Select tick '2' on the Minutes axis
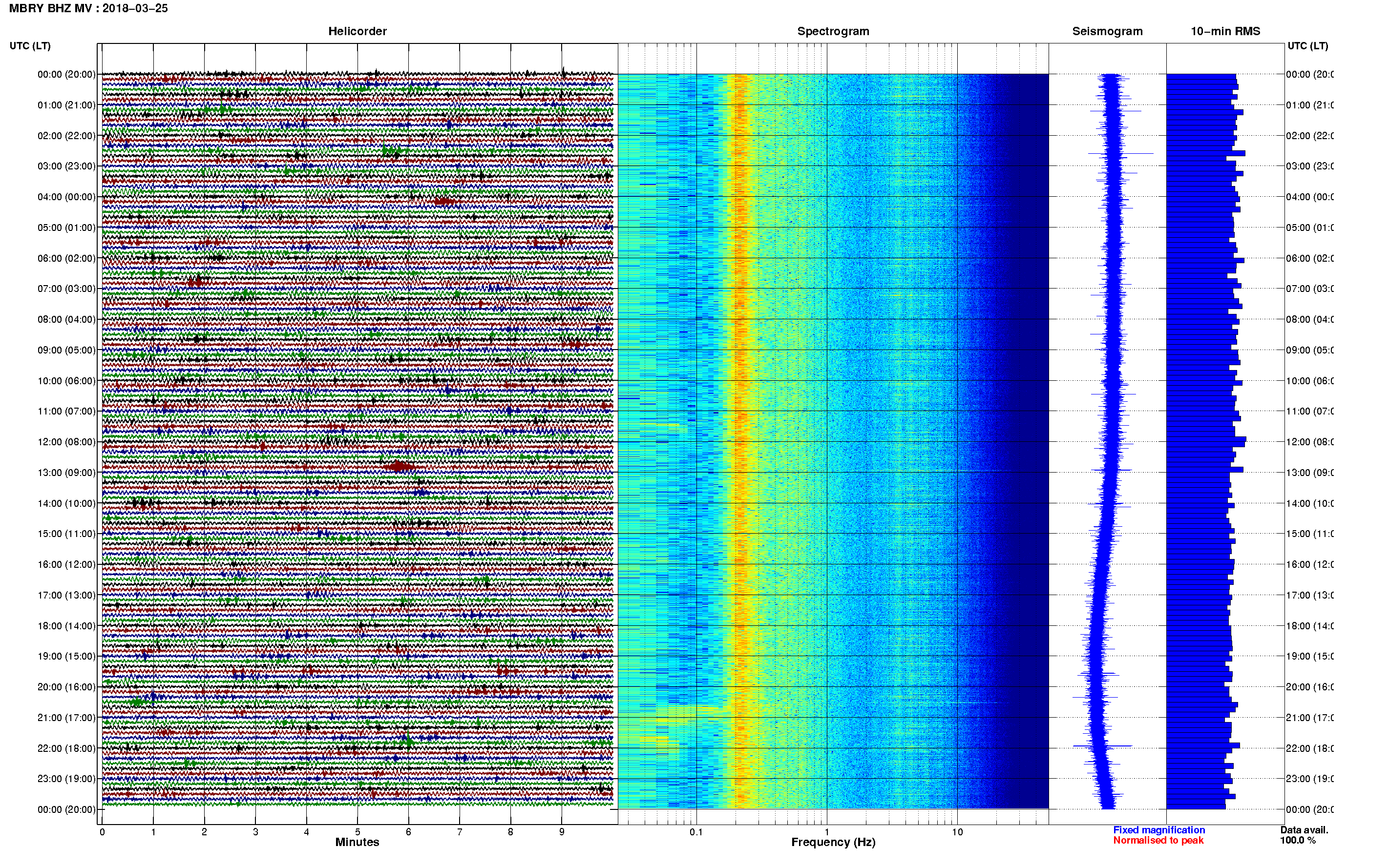The height and width of the screenshot is (868, 1389). (205, 832)
